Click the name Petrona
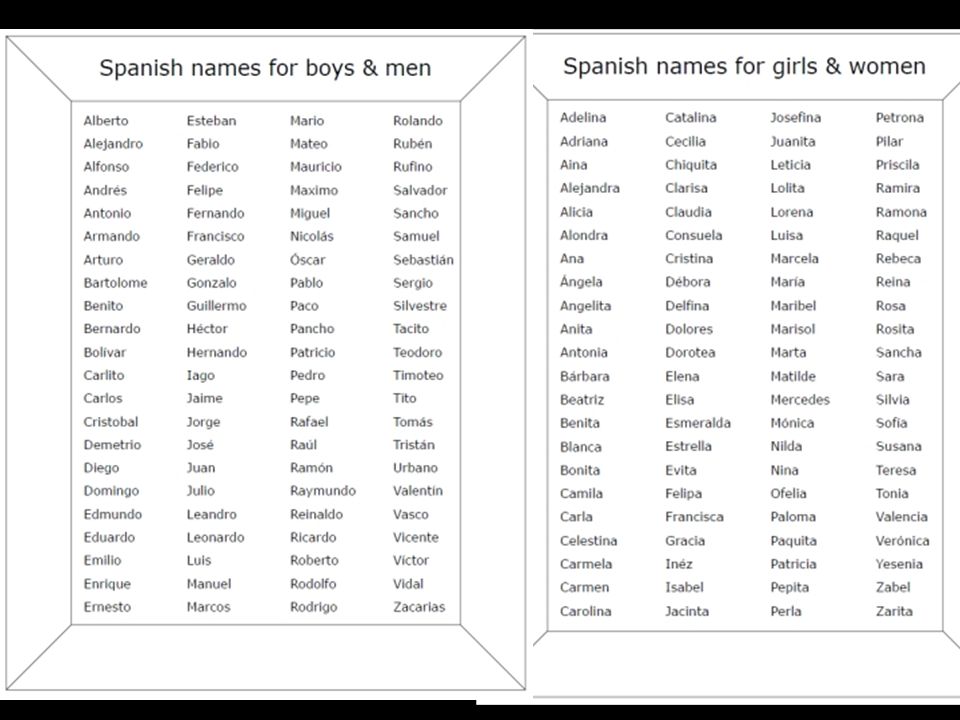The image size is (960, 720). [x=899, y=118]
